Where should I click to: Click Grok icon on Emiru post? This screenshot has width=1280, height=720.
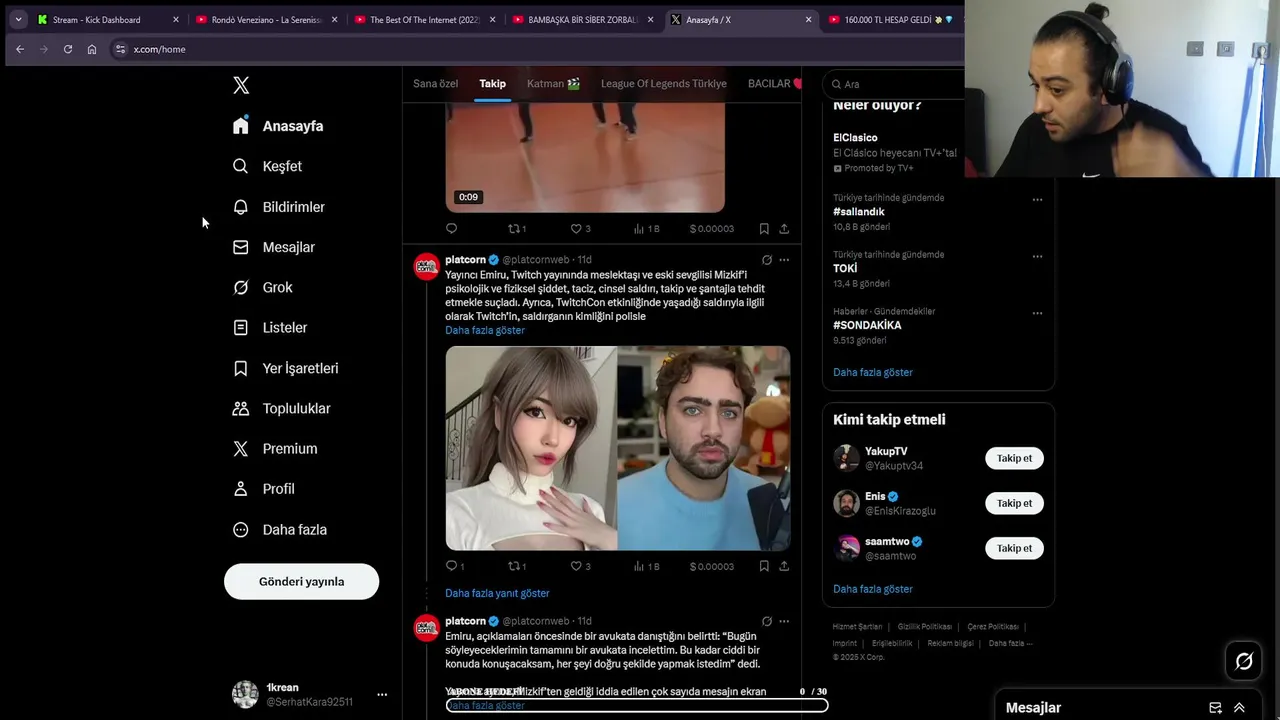[x=767, y=260]
